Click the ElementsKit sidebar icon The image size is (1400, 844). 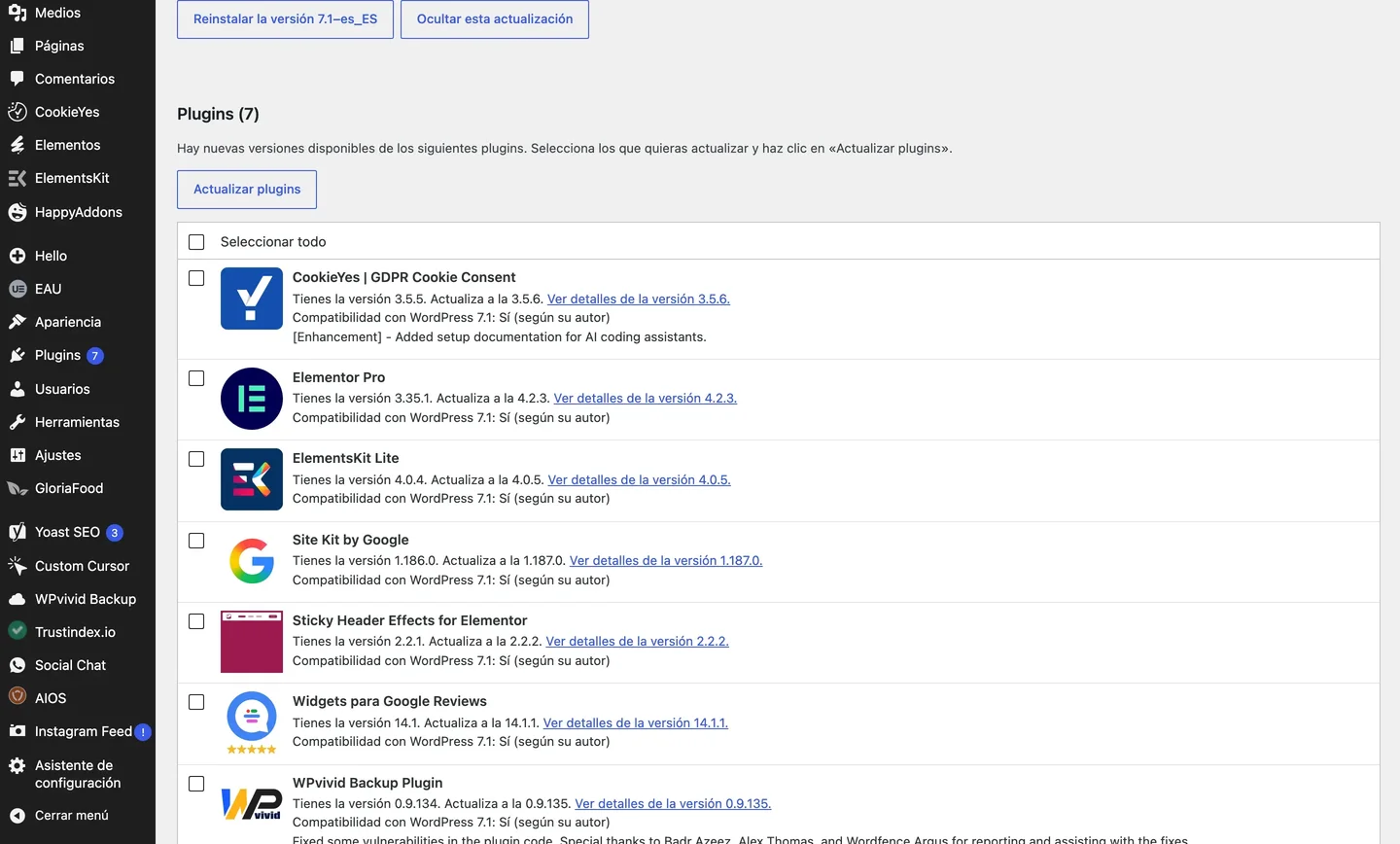coord(17,178)
